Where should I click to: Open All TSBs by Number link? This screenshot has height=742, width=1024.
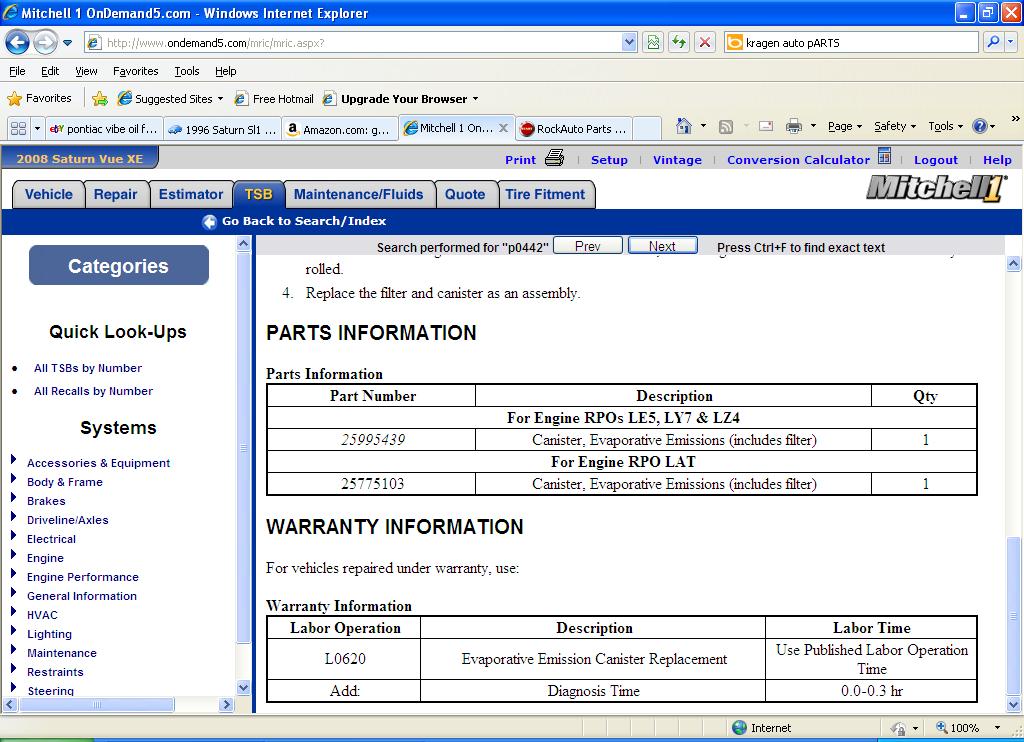coord(88,368)
